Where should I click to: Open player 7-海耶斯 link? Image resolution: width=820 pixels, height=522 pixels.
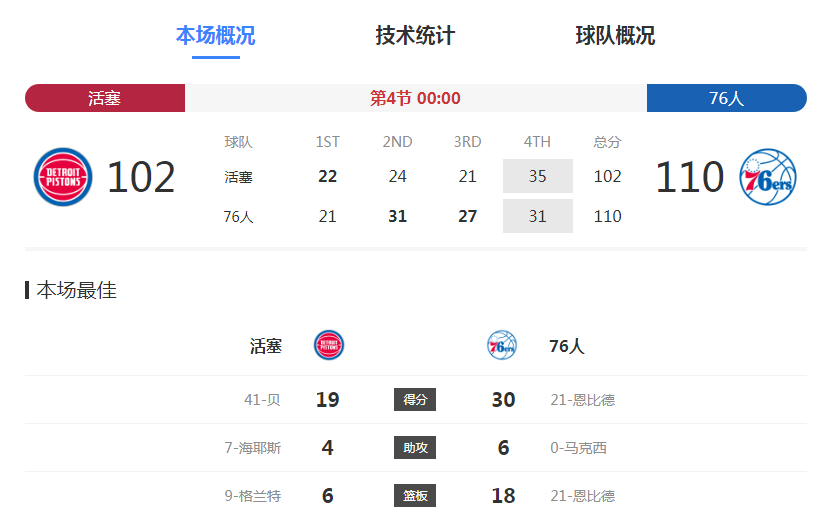tap(253, 448)
